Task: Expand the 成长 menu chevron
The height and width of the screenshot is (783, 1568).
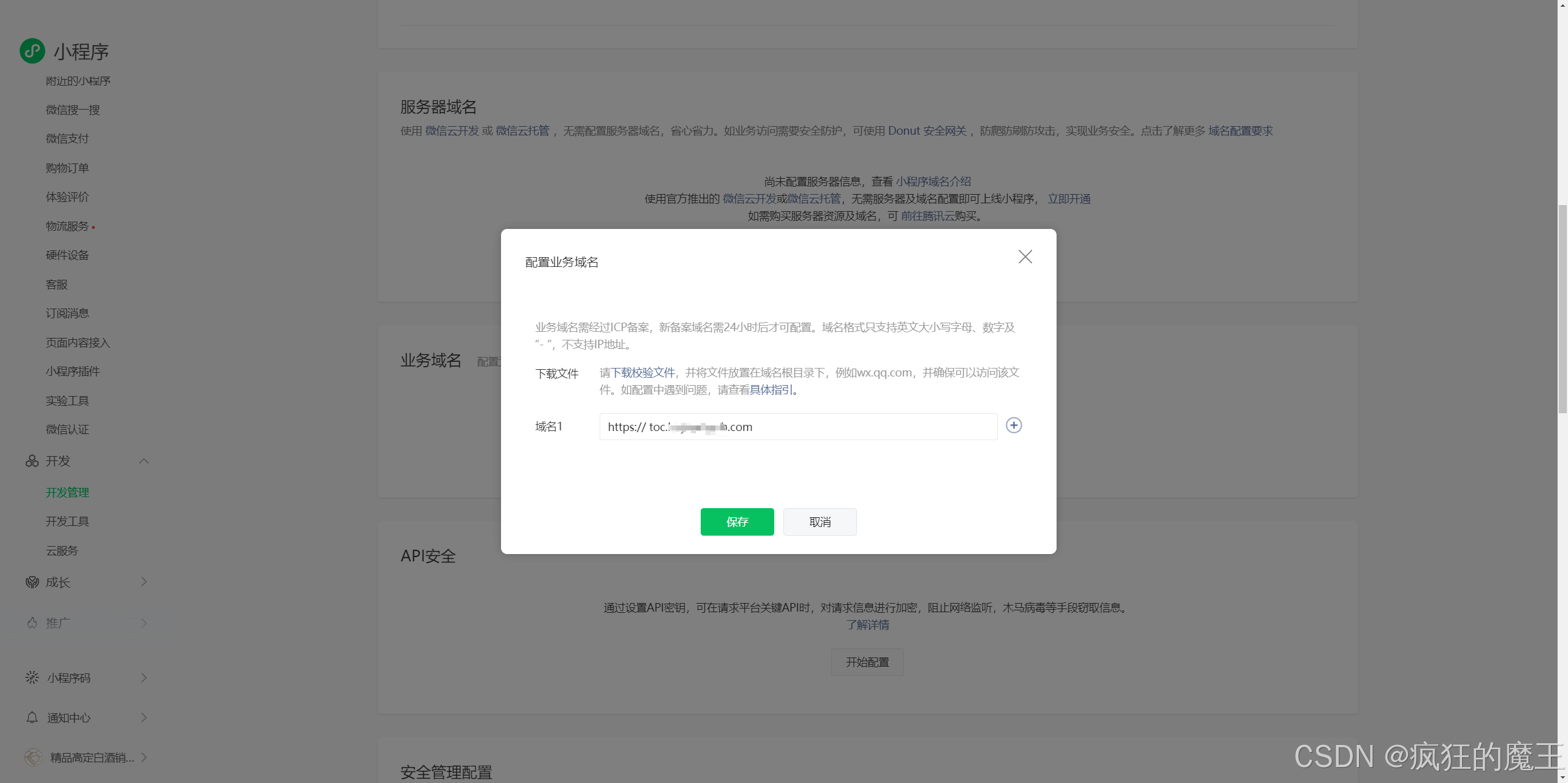Action: 144,582
